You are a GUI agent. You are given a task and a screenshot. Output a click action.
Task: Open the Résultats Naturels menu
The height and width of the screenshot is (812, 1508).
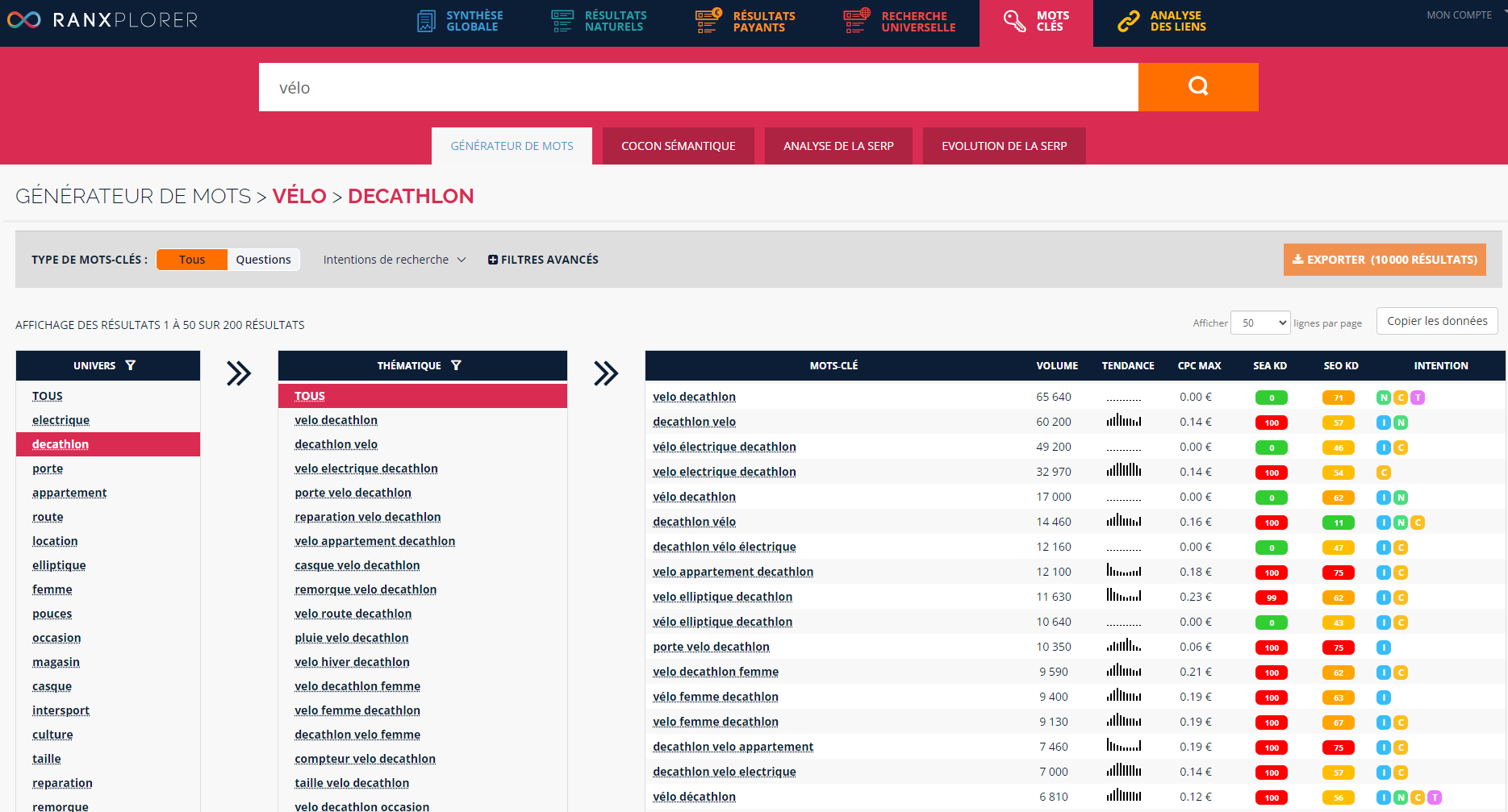coord(599,21)
